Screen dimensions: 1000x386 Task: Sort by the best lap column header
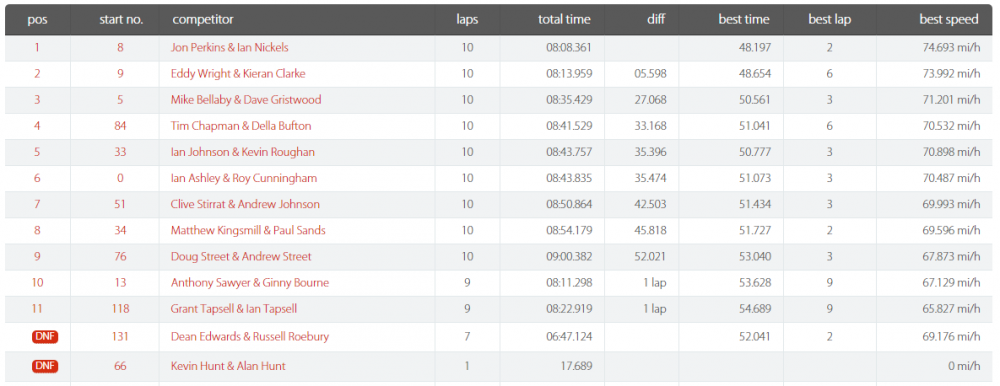tap(830, 20)
